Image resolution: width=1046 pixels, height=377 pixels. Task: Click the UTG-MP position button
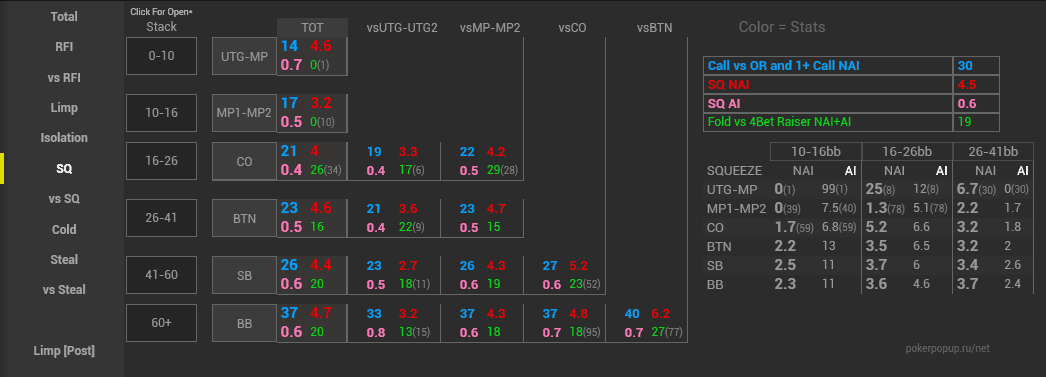coord(244,56)
